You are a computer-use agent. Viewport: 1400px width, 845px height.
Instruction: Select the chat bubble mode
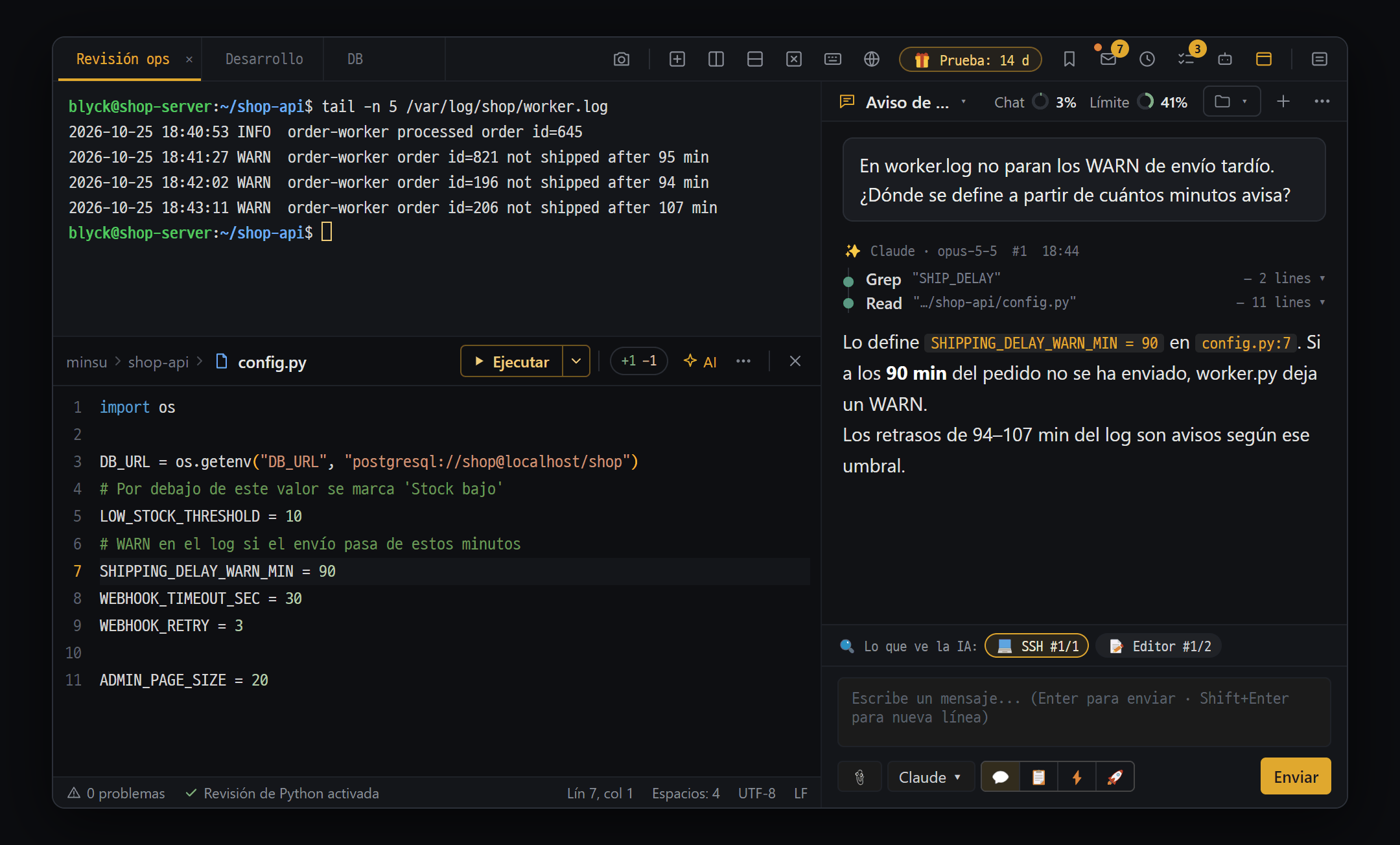pos(1000,776)
